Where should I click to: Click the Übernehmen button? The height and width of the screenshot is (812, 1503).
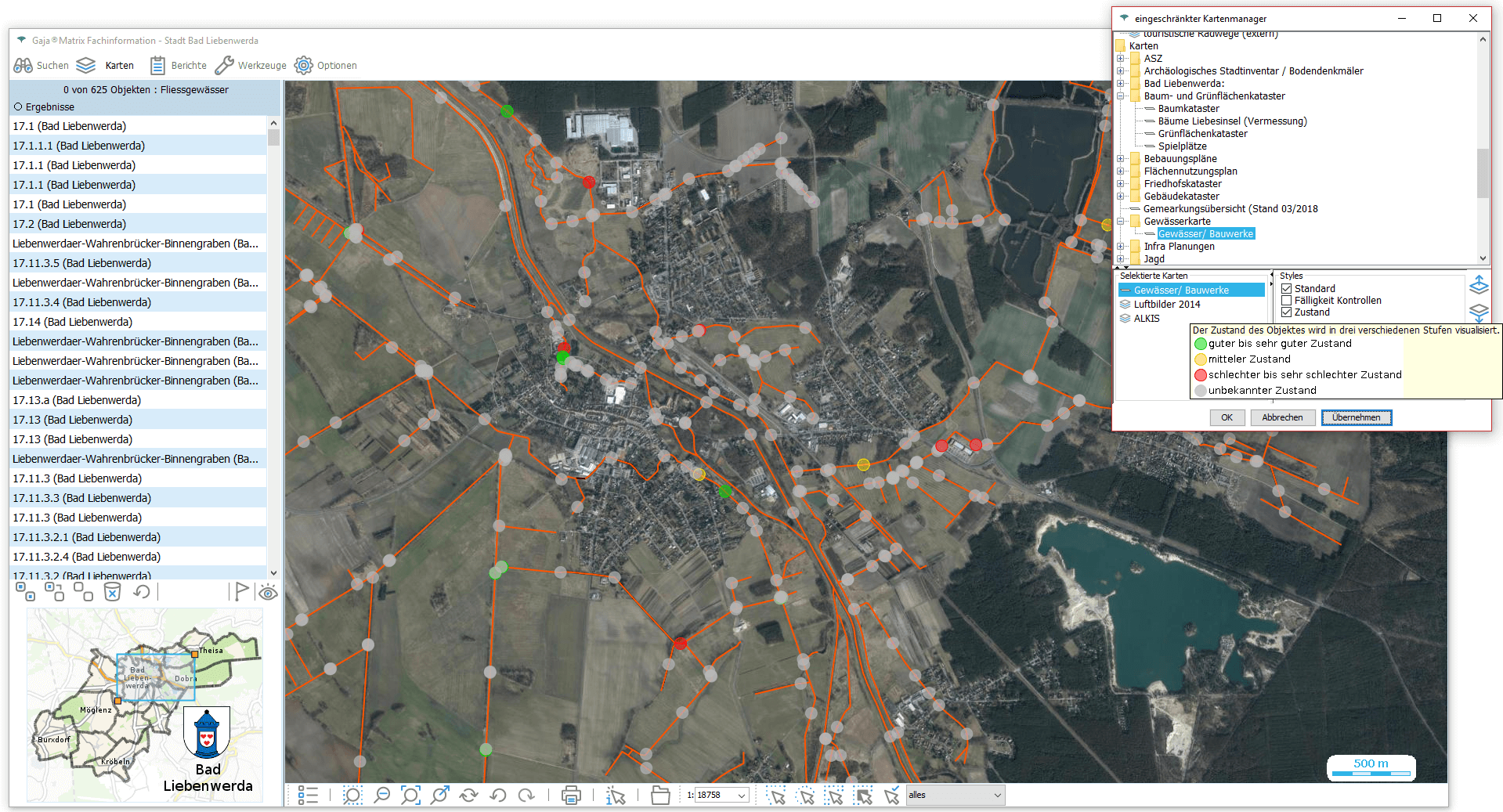coord(1356,417)
